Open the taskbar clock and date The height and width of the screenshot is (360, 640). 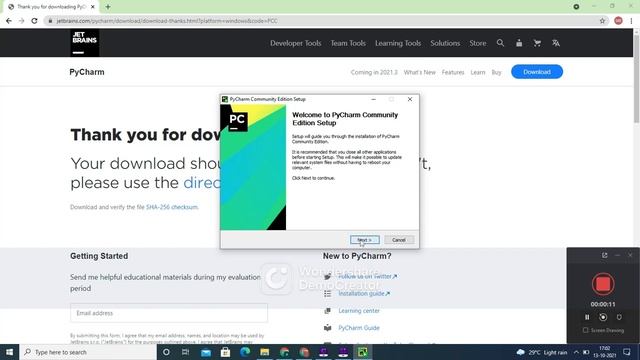coord(604,352)
